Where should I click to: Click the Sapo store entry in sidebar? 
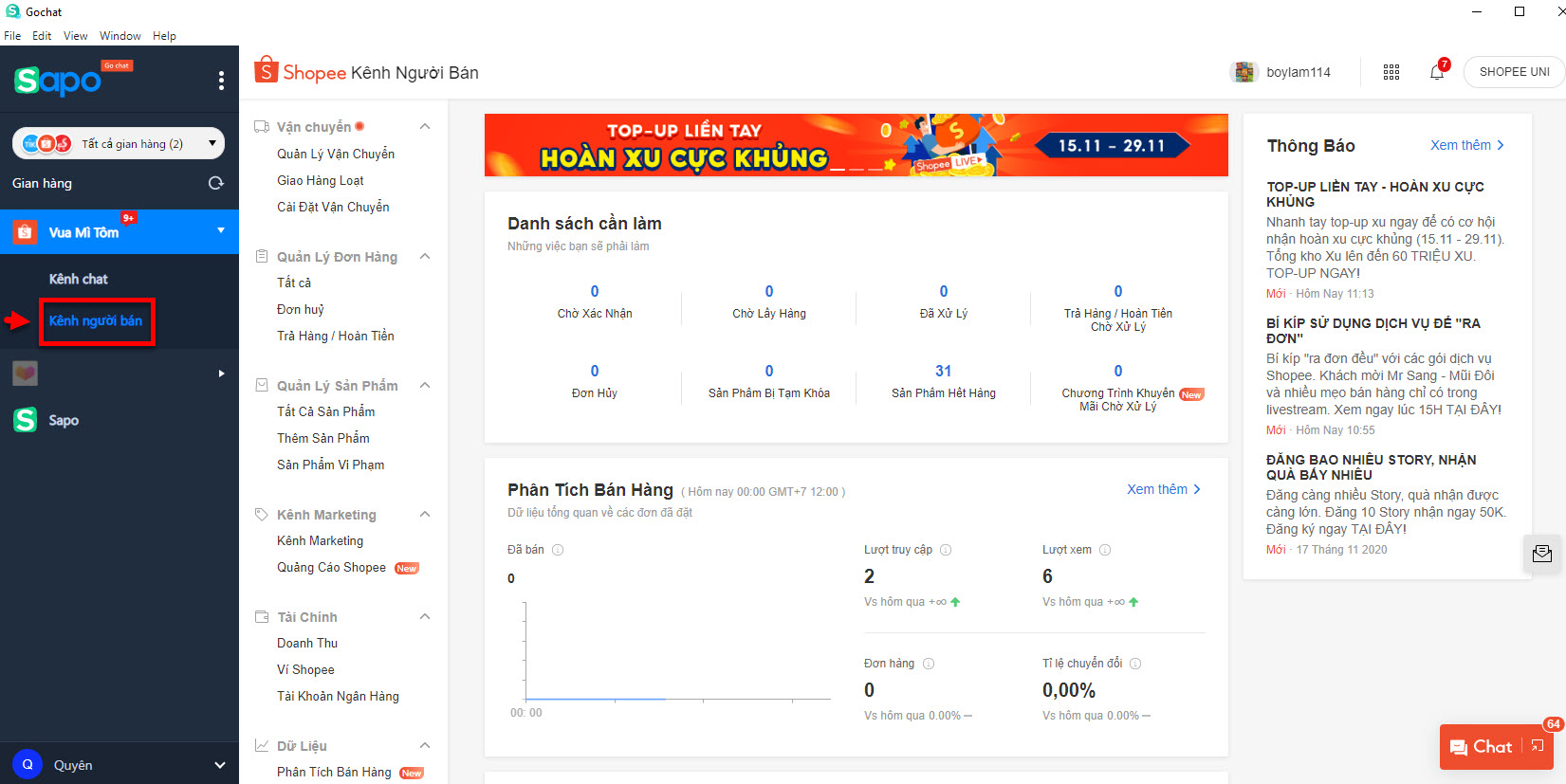coord(119,420)
